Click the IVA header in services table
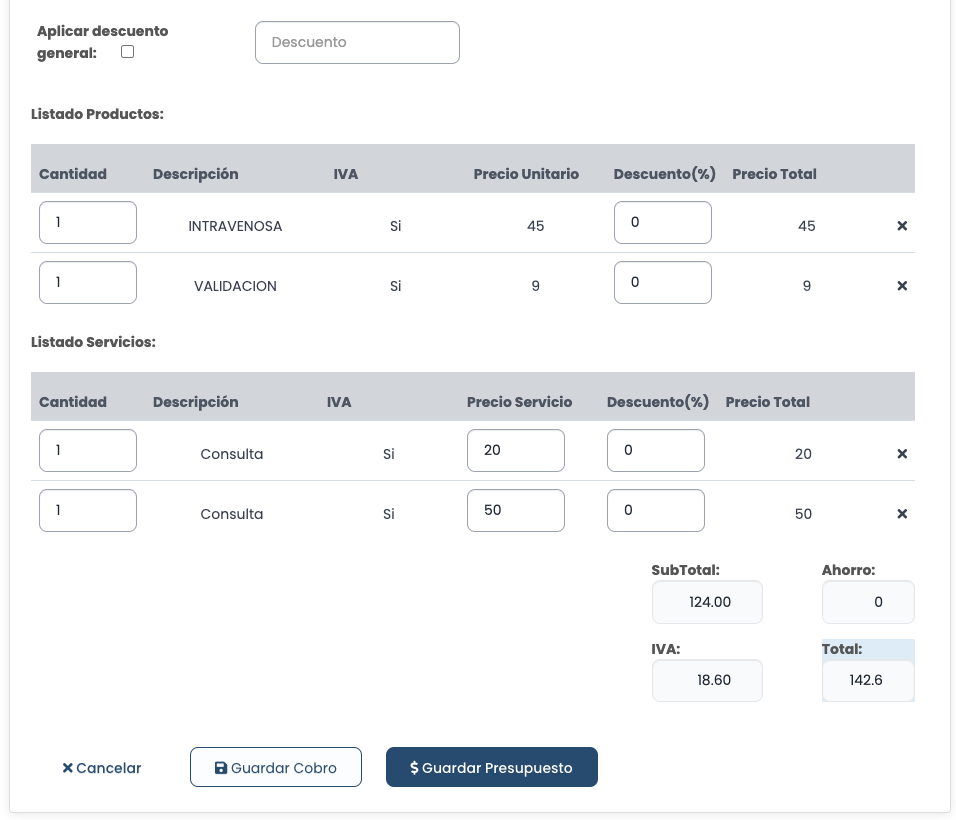The height and width of the screenshot is (820, 956). 339,402
